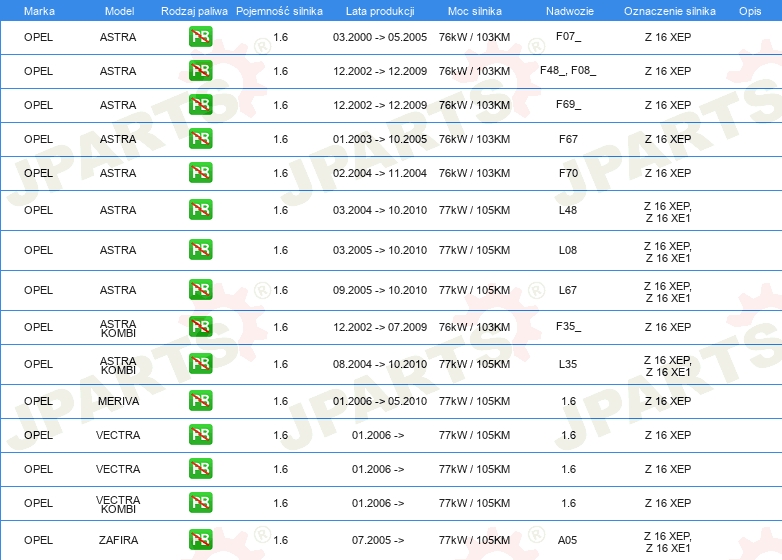Click the production date '01.2006 -> 05.2010'

(x=380, y=401)
